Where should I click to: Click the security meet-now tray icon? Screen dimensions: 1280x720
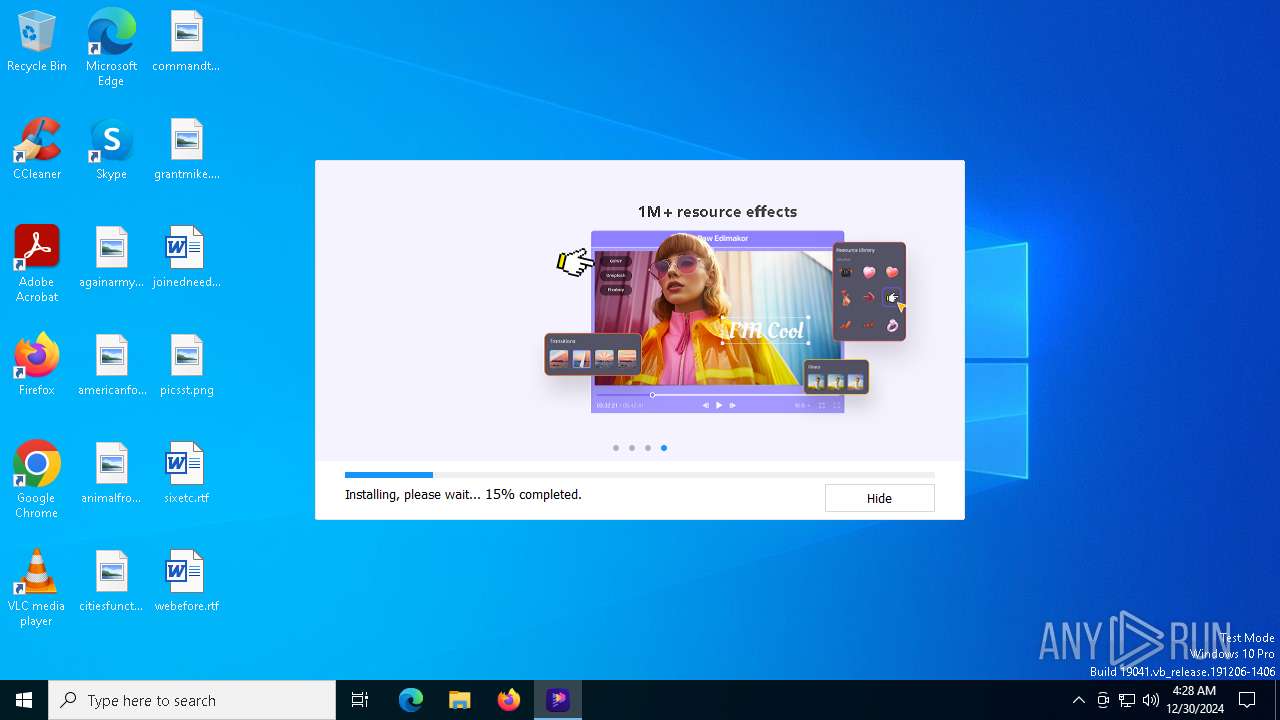tap(1103, 700)
